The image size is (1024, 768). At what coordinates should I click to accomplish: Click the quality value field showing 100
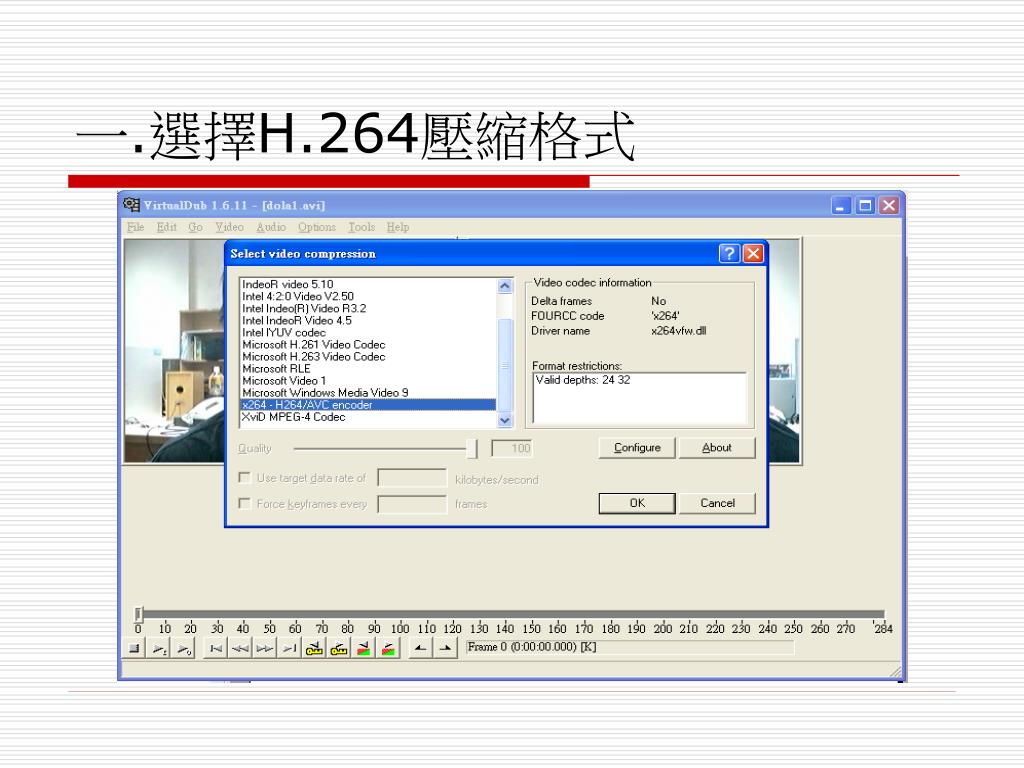(511, 448)
